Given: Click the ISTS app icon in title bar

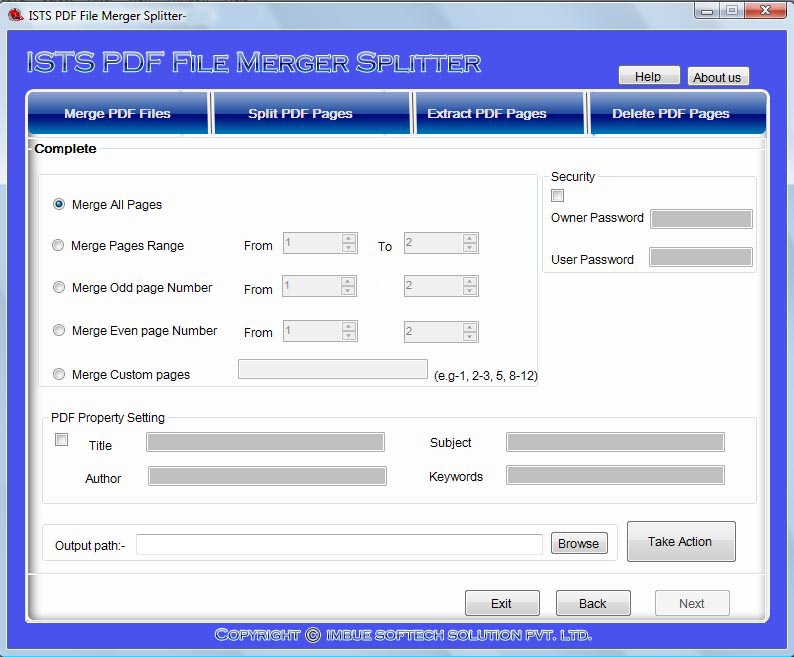Looking at the screenshot, I should (x=15, y=13).
